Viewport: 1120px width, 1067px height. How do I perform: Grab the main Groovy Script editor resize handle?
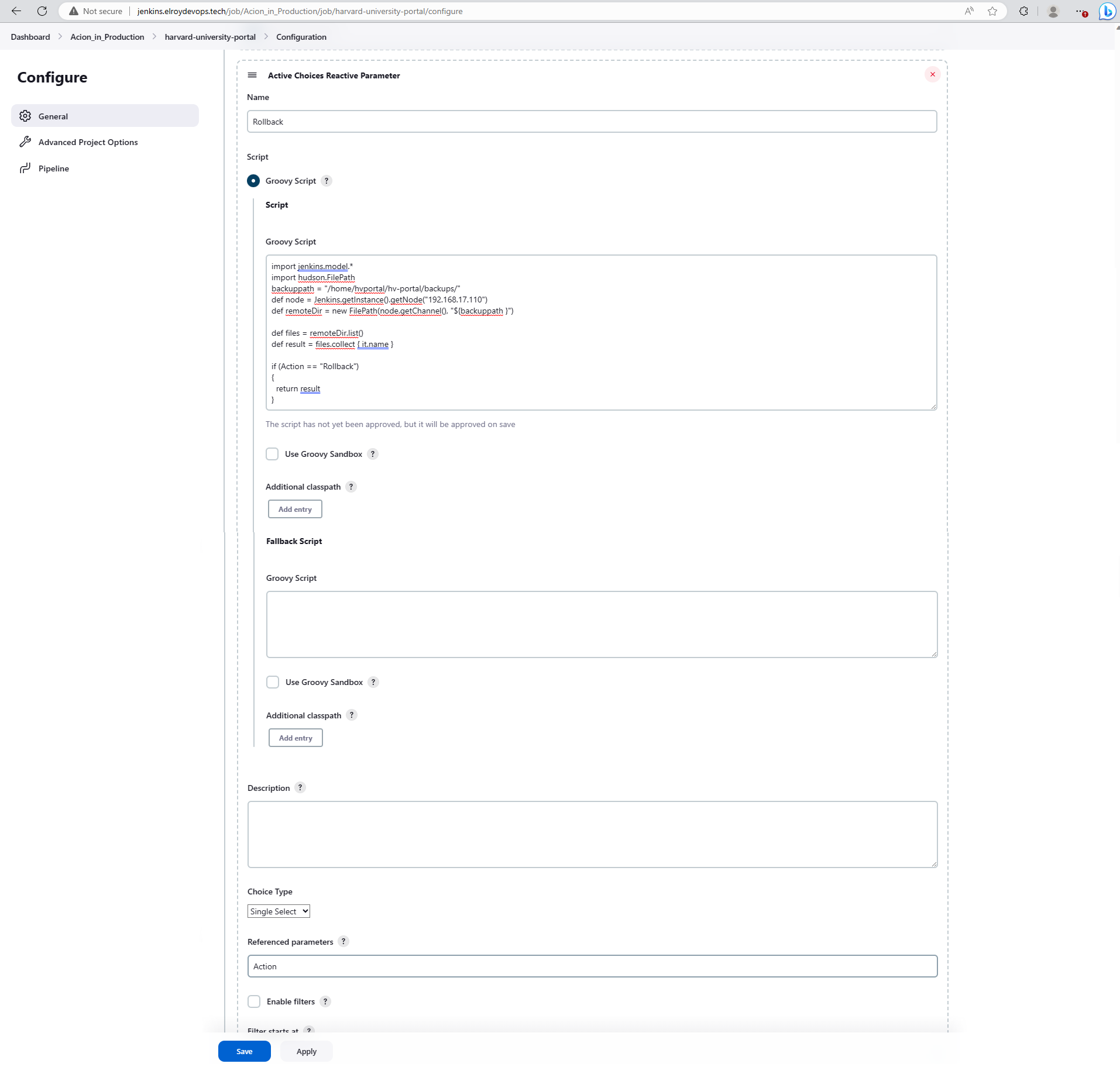tap(933, 407)
